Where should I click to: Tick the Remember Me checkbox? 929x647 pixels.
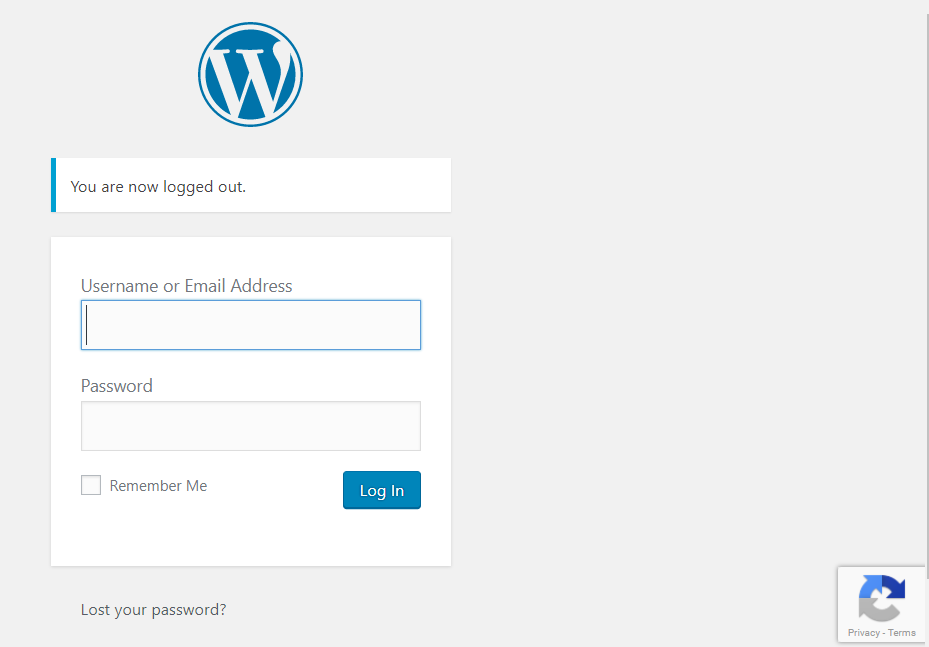pyautogui.click(x=91, y=486)
